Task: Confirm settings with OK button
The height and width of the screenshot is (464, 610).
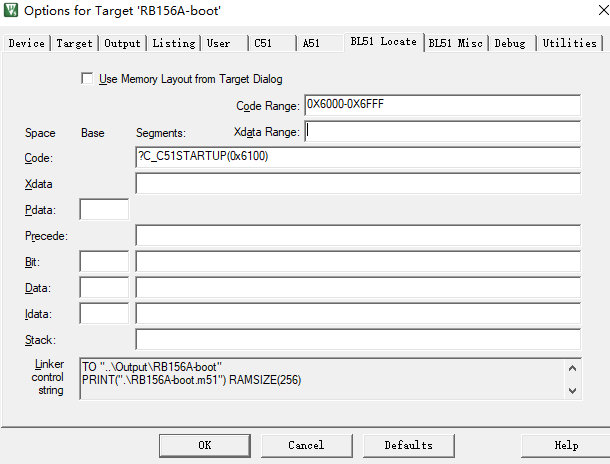Action: pyautogui.click(x=205, y=445)
